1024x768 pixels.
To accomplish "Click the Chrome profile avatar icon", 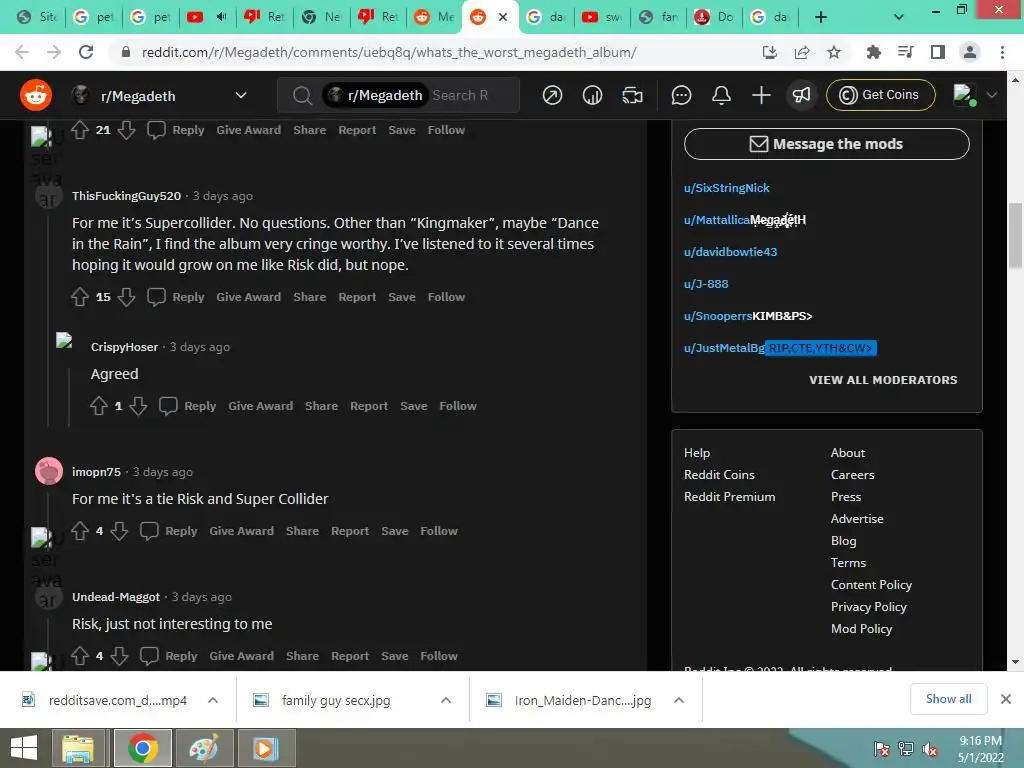I will (970, 52).
